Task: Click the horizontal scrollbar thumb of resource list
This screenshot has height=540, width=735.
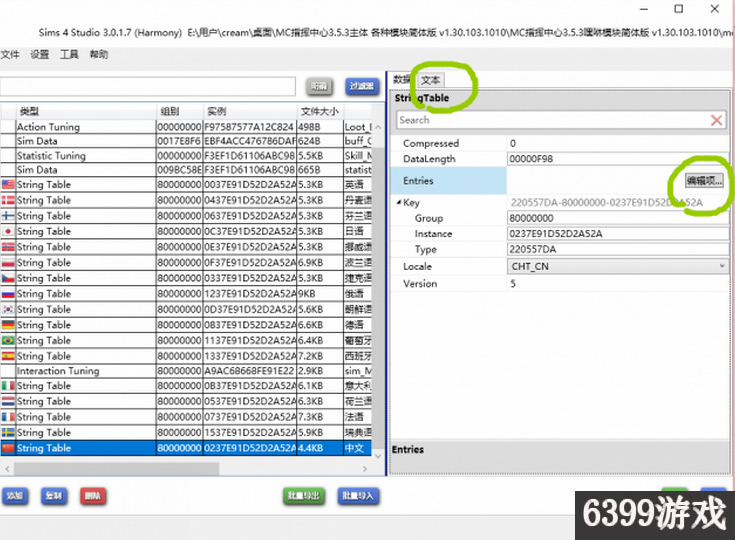Action: (116, 468)
